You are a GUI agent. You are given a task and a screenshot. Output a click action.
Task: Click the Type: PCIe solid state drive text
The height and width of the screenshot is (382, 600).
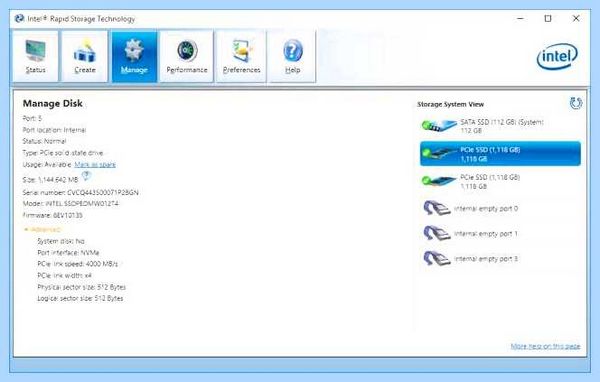(x=63, y=153)
